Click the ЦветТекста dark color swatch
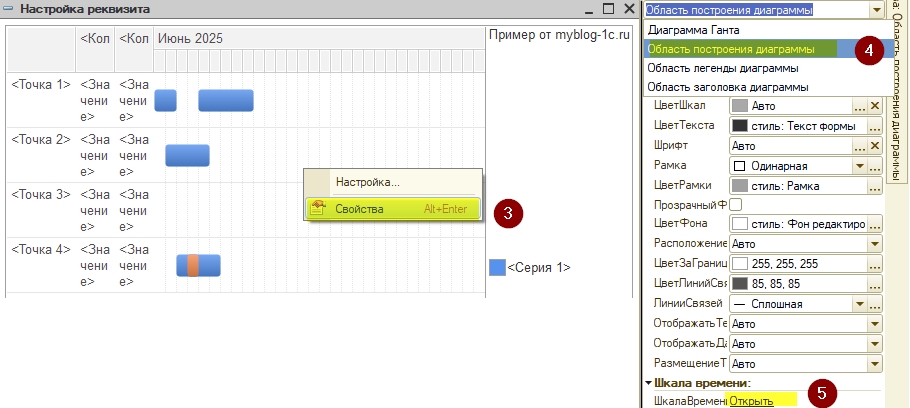 point(739,126)
